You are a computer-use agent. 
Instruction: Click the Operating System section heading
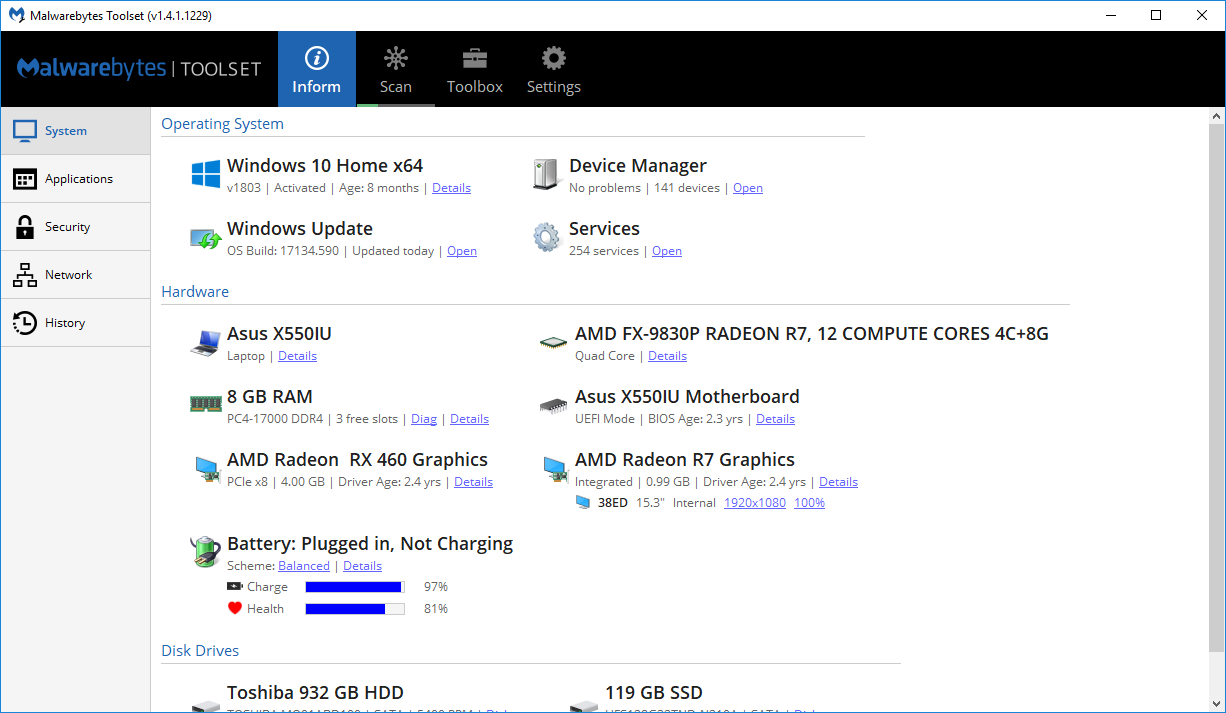coord(222,124)
